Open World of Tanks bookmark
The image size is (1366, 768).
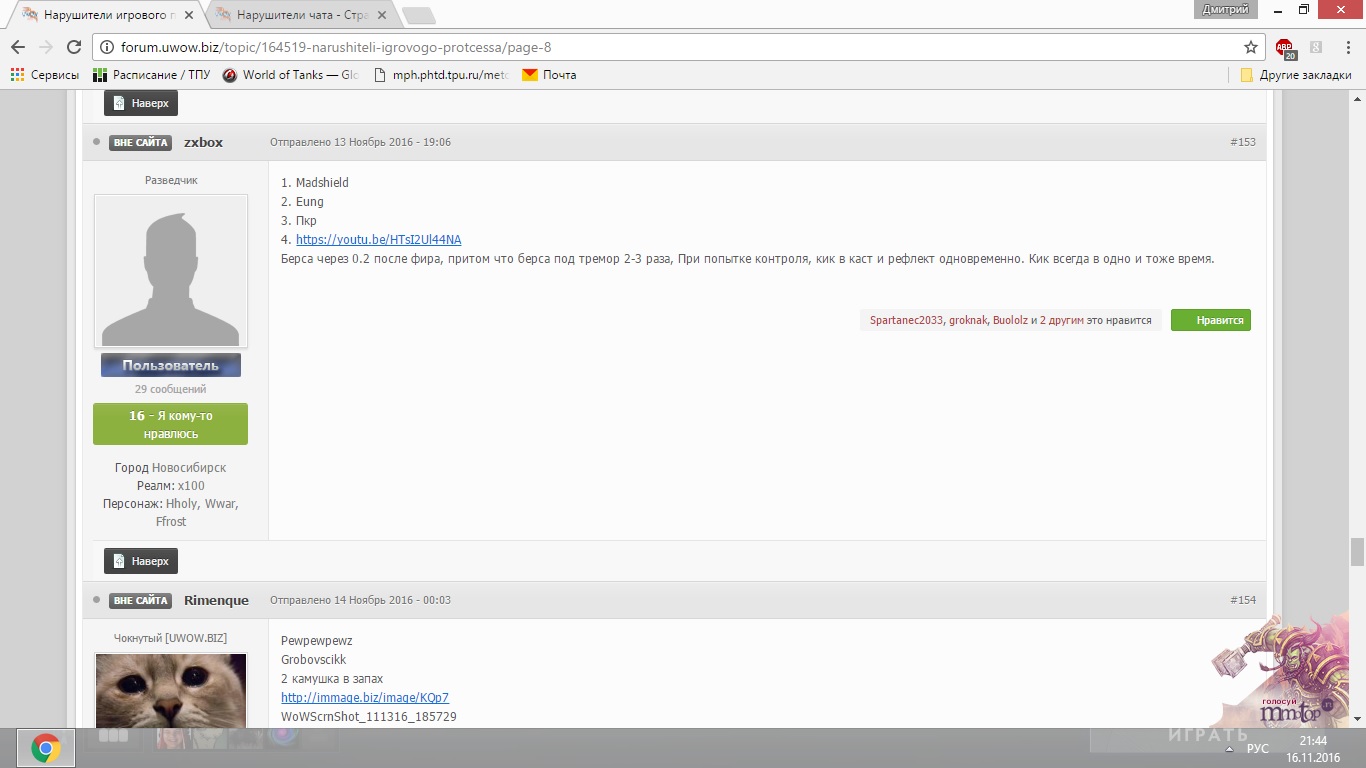[x=290, y=75]
